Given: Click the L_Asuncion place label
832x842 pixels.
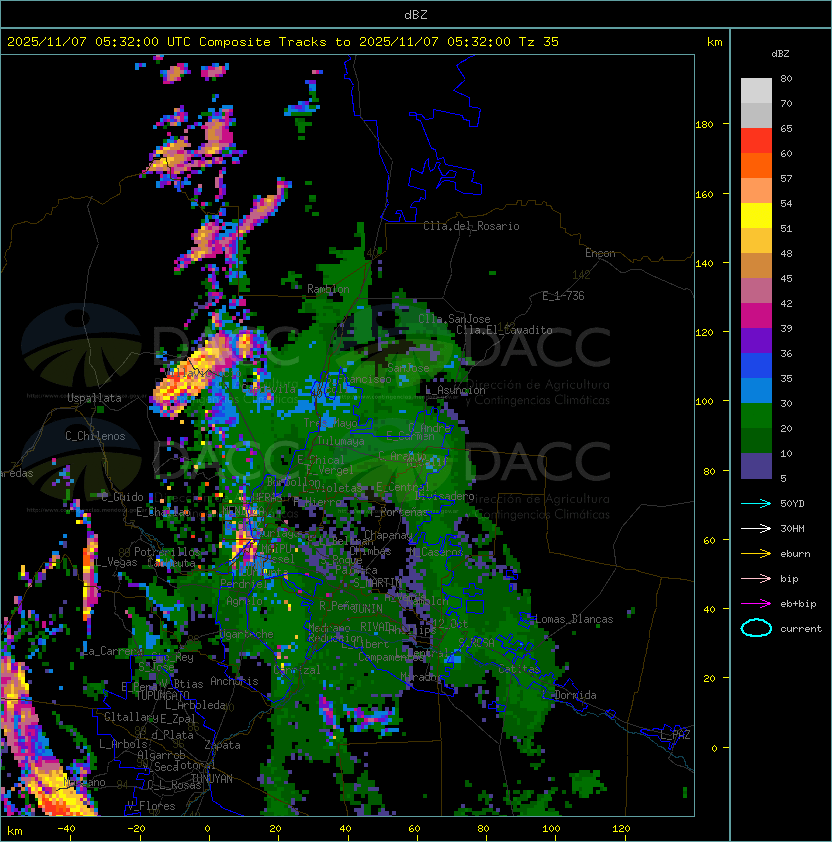Looking at the screenshot, I should [x=455, y=390].
